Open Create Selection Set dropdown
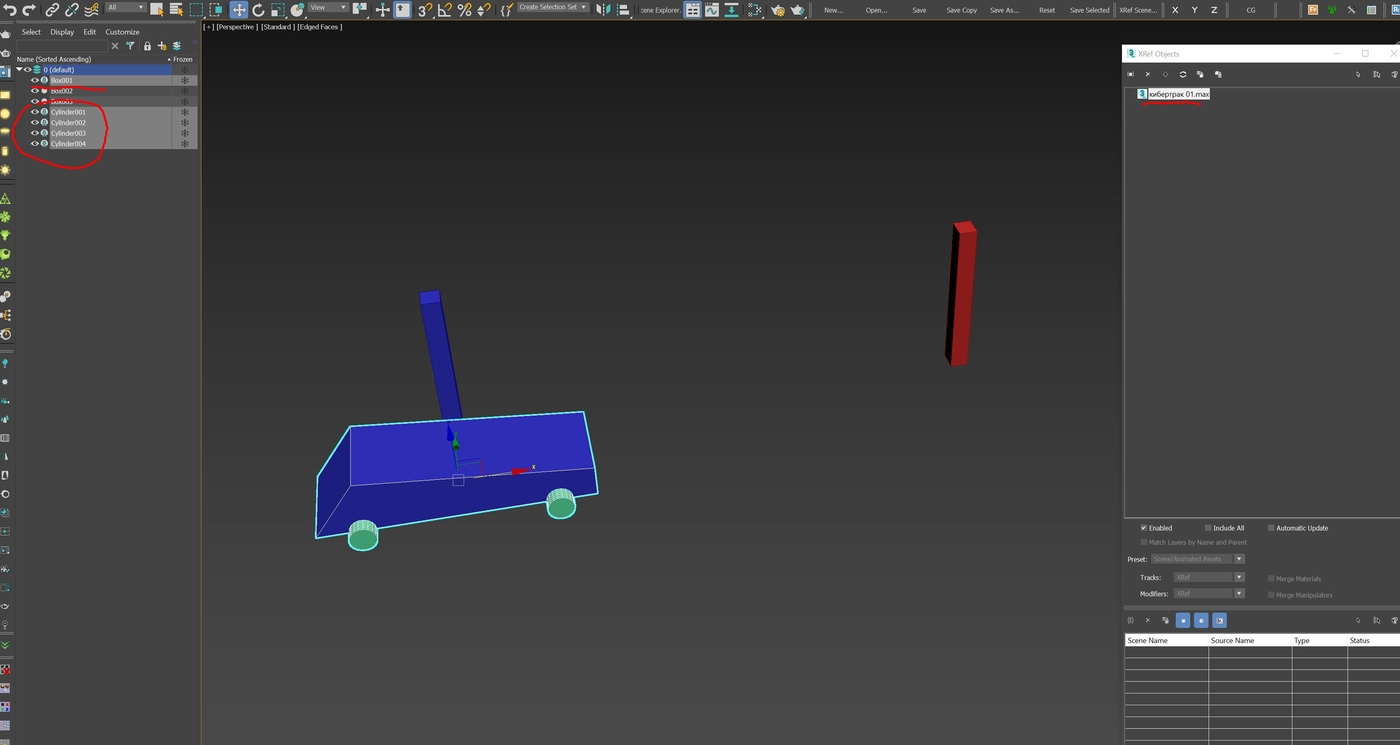 pyautogui.click(x=553, y=7)
